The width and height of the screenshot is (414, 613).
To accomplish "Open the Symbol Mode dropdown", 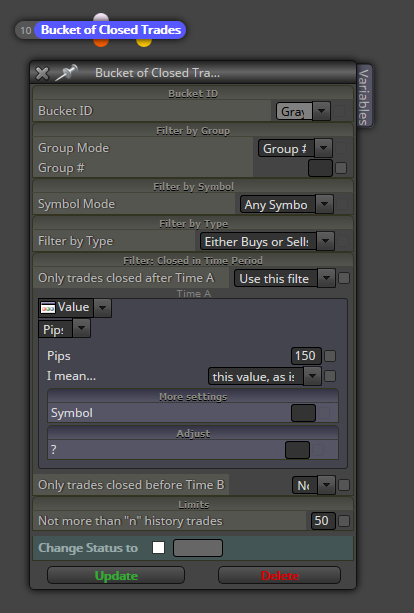I will coord(287,204).
